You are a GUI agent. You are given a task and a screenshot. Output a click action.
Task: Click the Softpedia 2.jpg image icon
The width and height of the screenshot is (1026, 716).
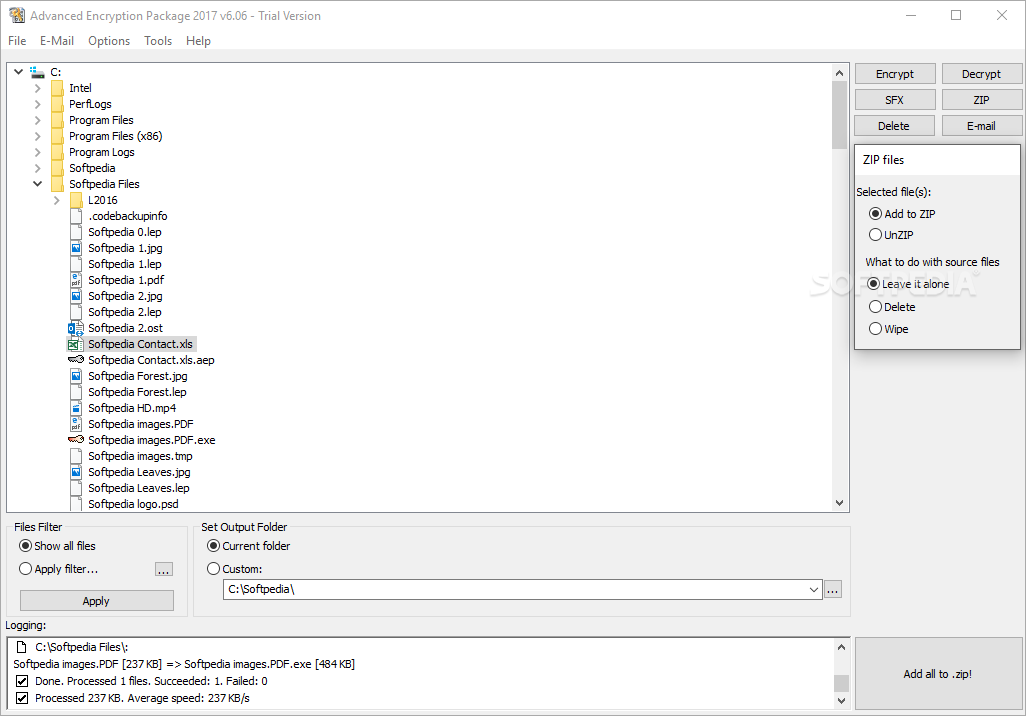[x=76, y=296]
